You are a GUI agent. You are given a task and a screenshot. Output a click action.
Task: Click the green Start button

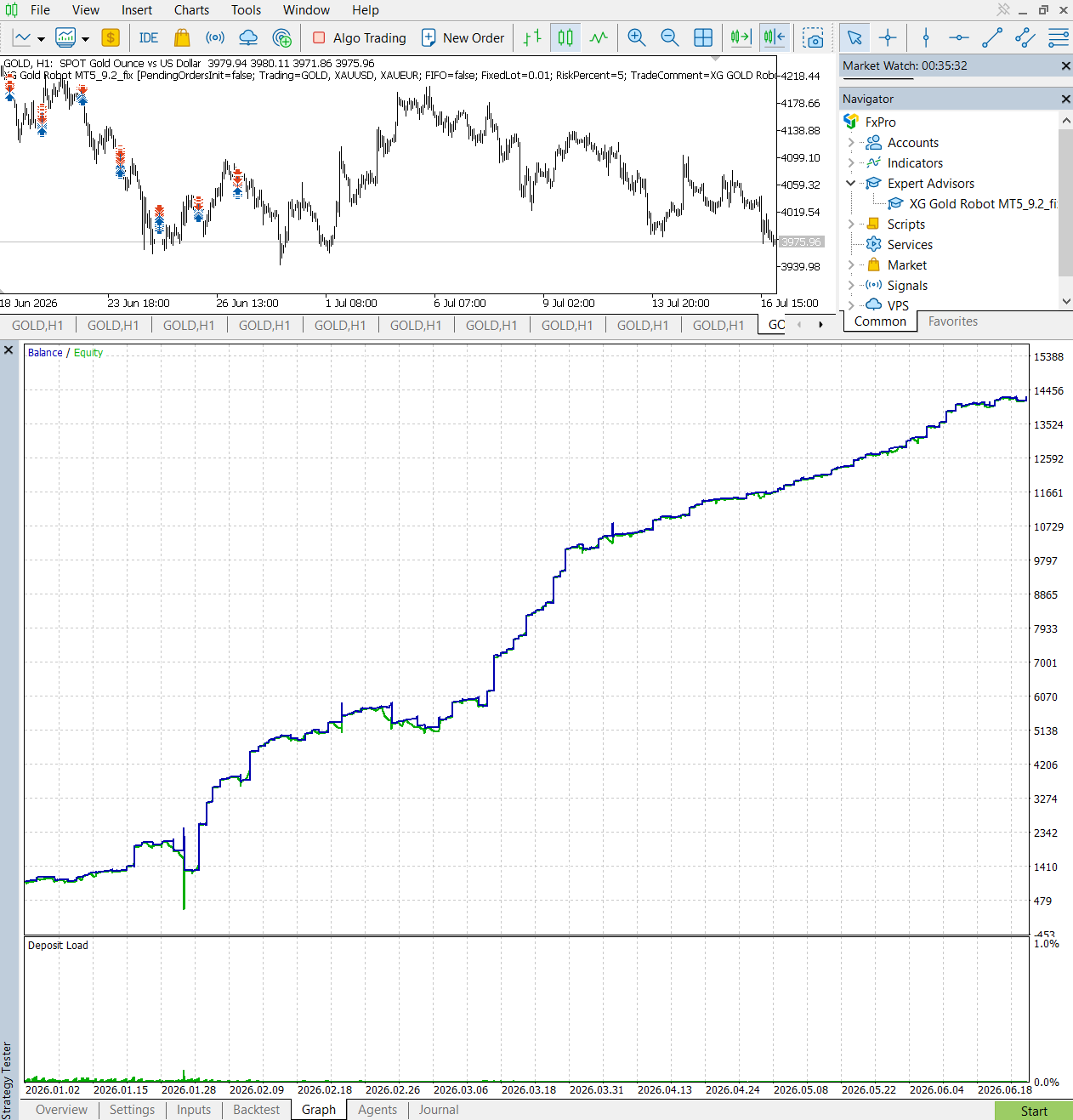pyautogui.click(x=1033, y=1111)
